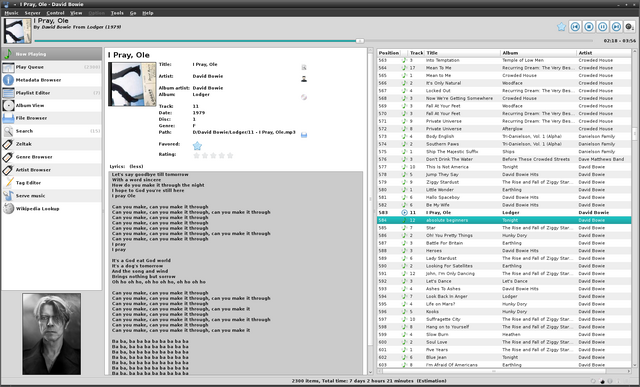
Task: Open the Serve music entry
Action: tap(51, 196)
